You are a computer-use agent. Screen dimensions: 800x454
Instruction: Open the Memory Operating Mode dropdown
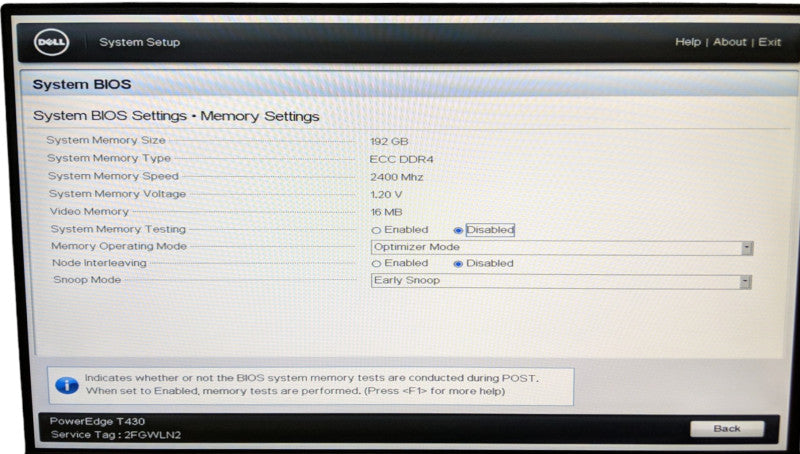coord(562,247)
